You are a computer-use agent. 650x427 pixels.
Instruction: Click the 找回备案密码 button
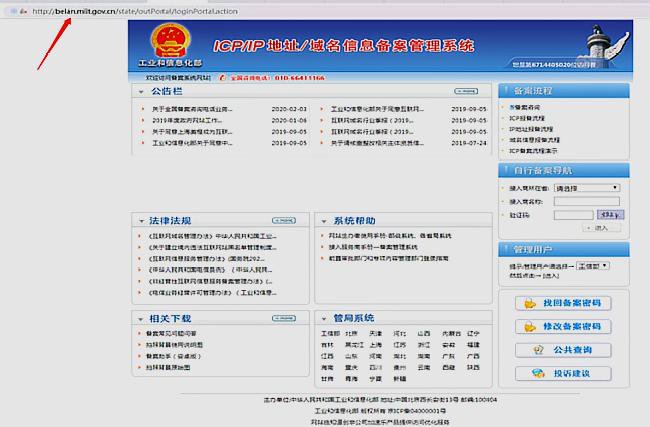click(x=563, y=303)
